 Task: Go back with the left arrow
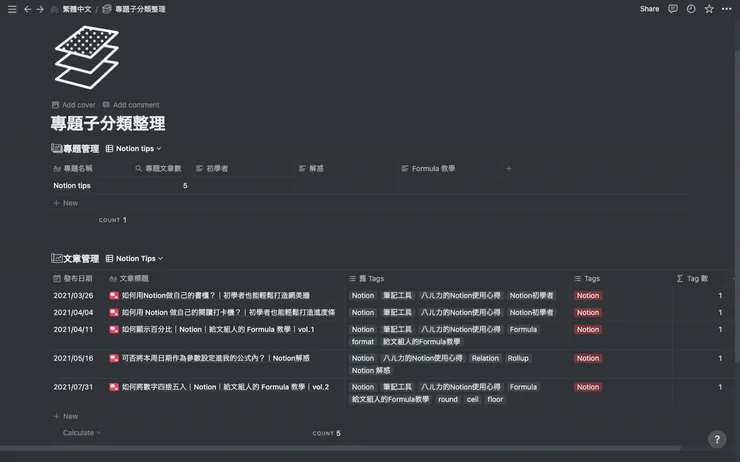point(27,9)
